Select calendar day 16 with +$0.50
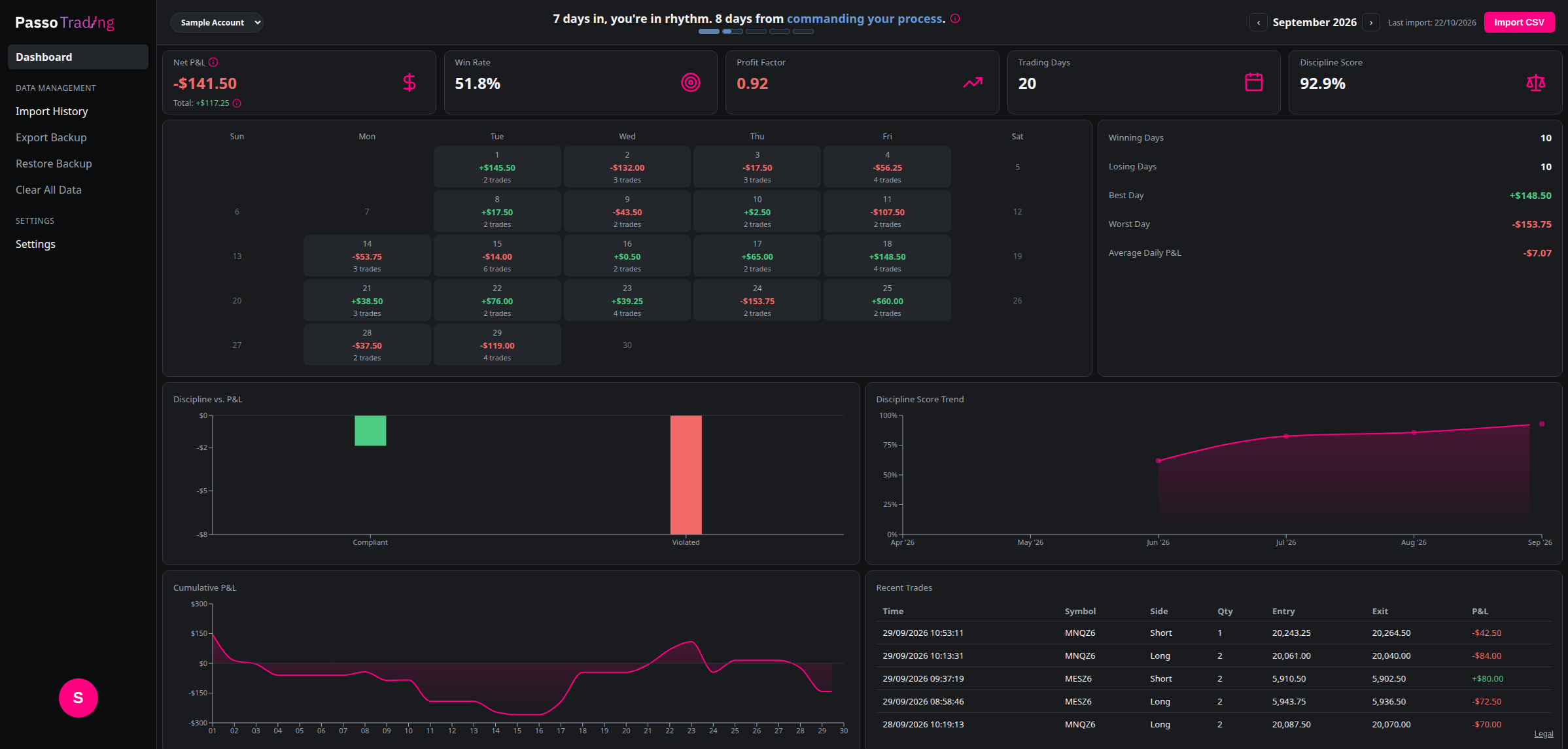The height and width of the screenshot is (749, 1568). pyautogui.click(x=627, y=256)
